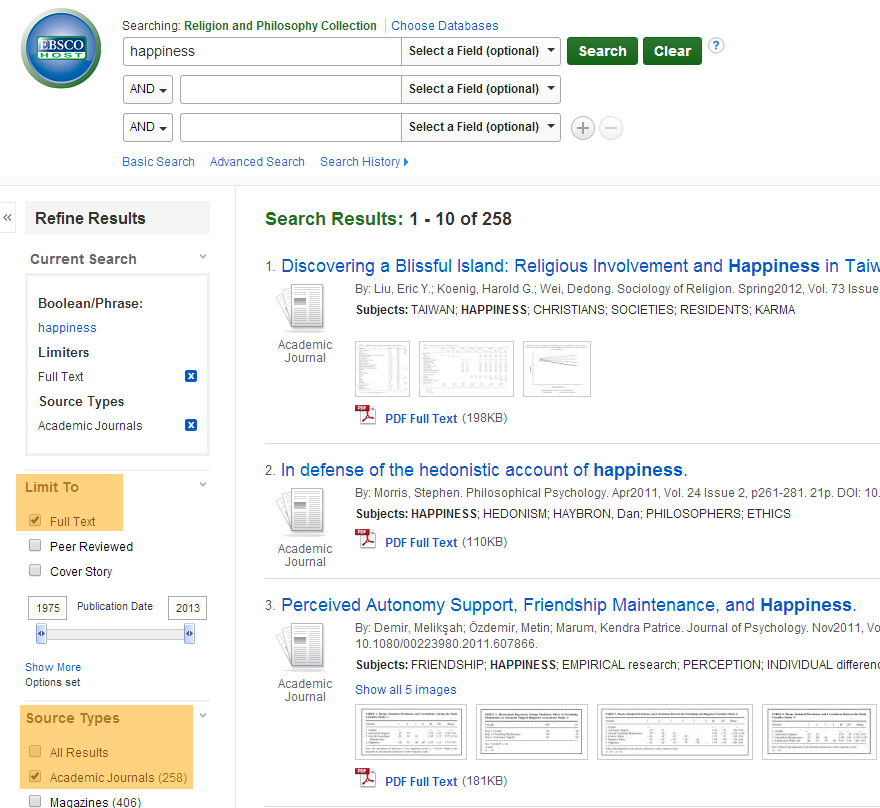This screenshot has height=808, width=880.
Task: Open the PDF icon for the 181KB article
Action: coord(365,778)
